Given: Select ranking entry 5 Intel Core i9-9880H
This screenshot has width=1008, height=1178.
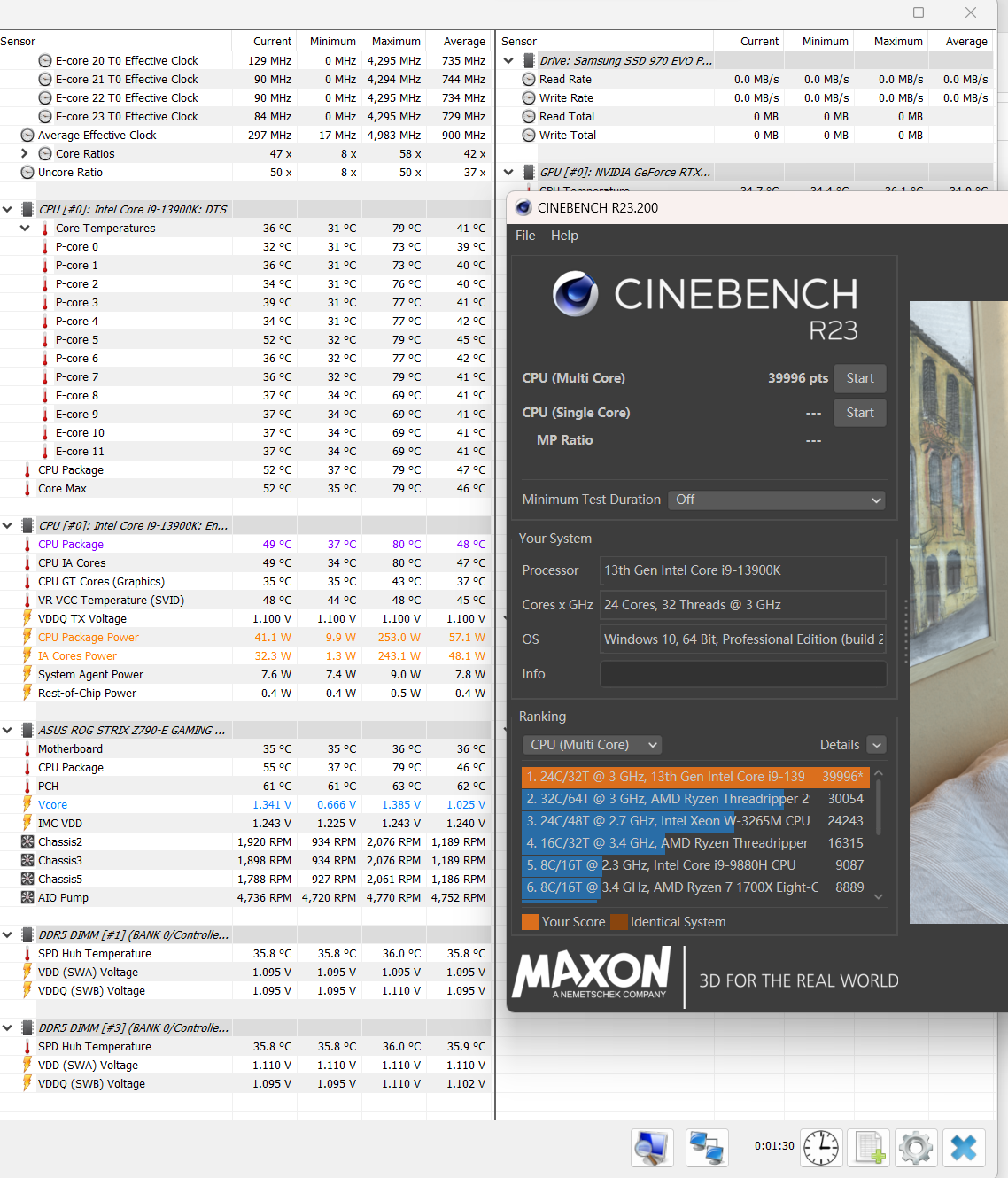Looking at the screenshot, I should click(x=695, y=865).
